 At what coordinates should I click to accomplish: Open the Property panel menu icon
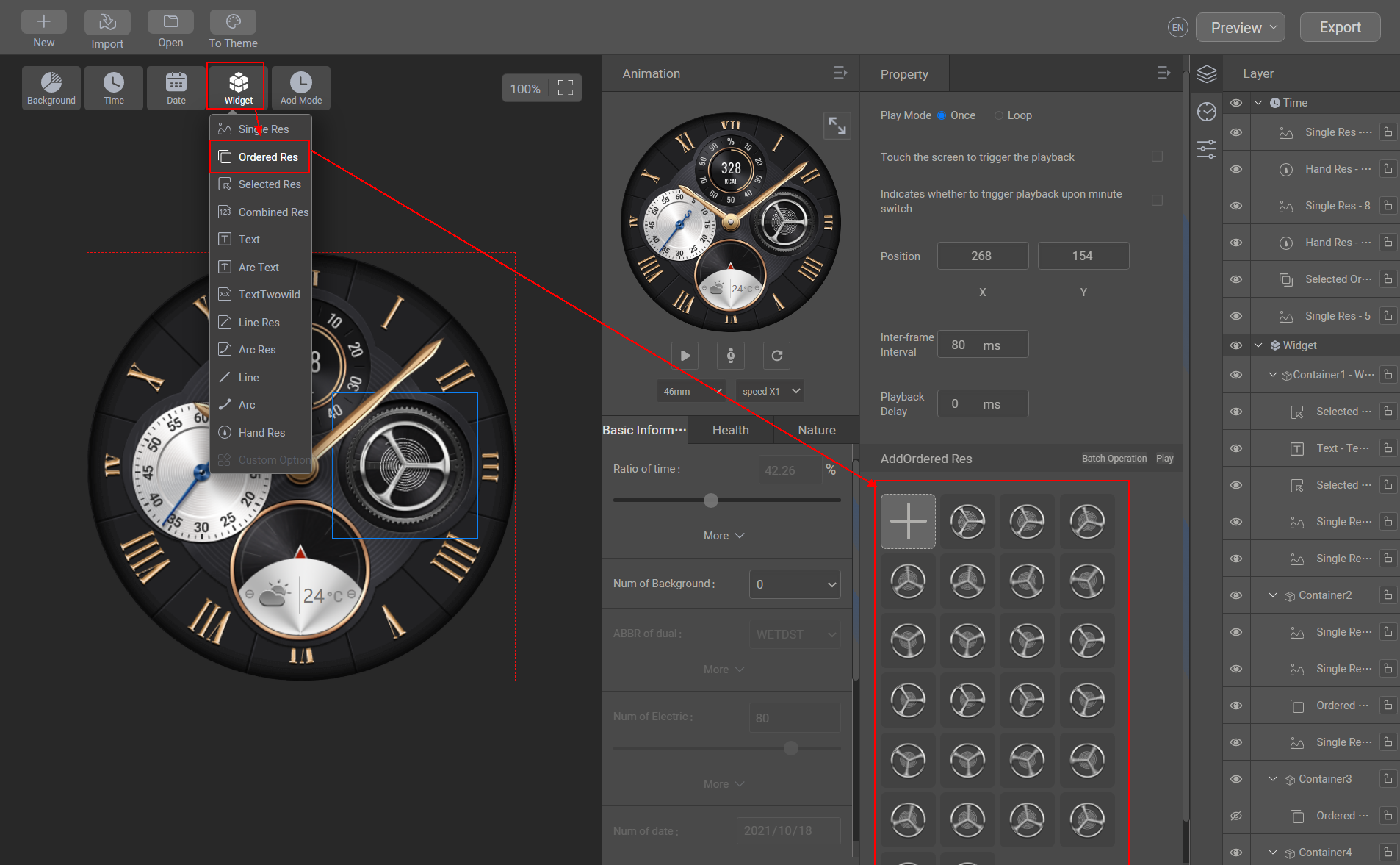(x=1163, y=73)
